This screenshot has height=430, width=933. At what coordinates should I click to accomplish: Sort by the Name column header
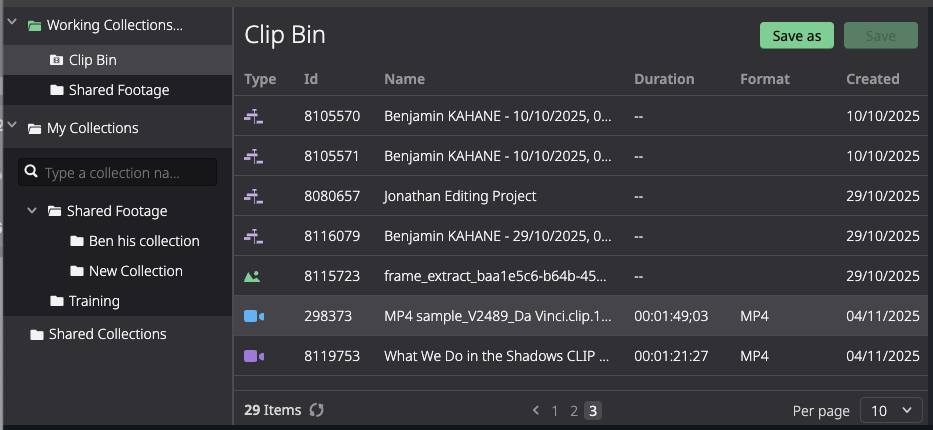[404, 79]
